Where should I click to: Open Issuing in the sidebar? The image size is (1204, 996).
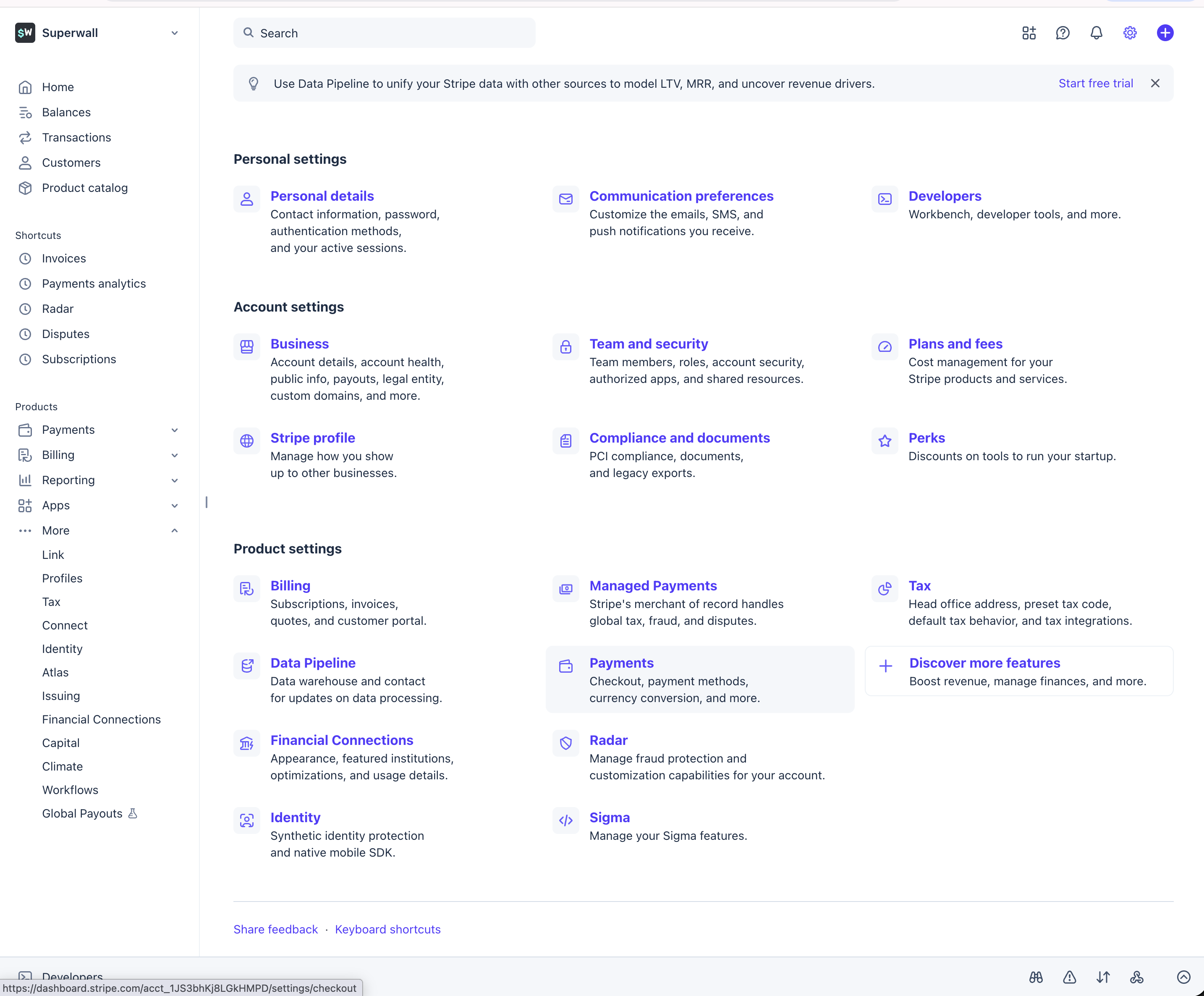tap(61, 696)
